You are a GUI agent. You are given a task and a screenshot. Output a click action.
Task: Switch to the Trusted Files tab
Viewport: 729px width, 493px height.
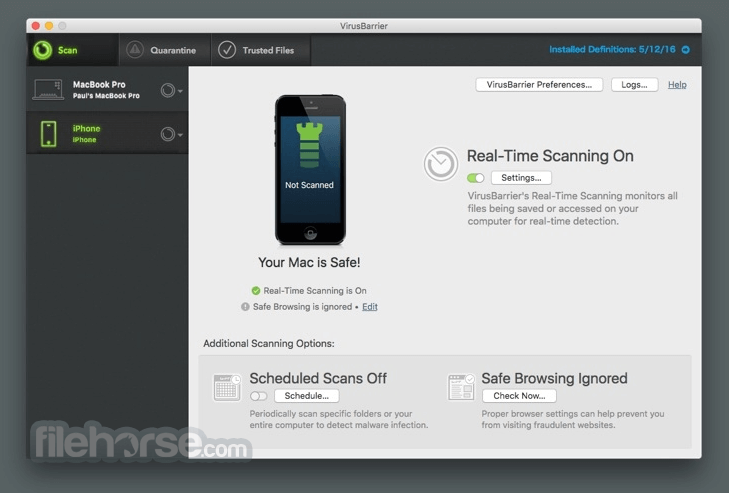point(261,50)
